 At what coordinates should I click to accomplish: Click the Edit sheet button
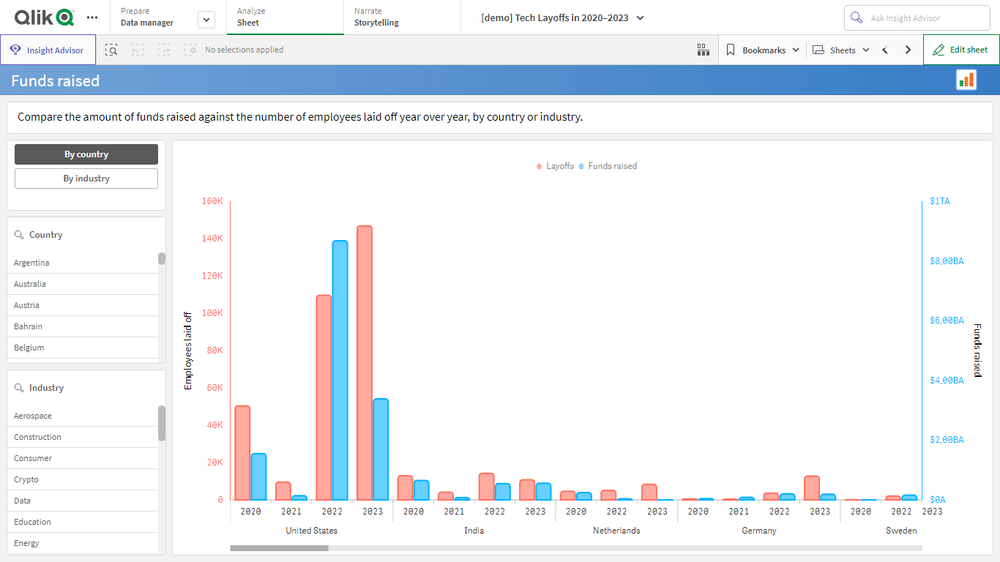(x=960, y=50)
